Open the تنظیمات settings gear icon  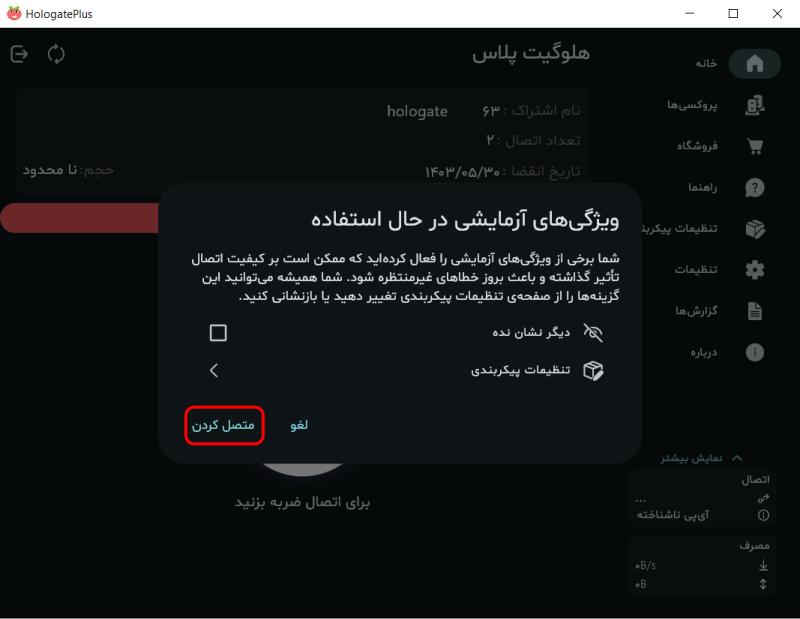point(755,269)
